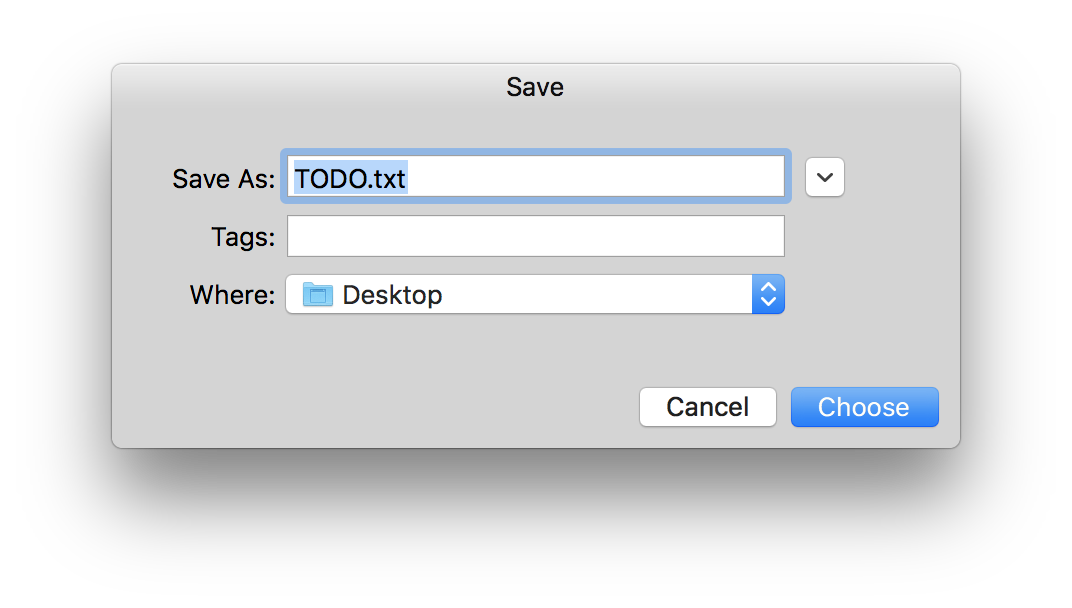The height and width of the screenshot is (608, 1072).
Task: Click the "Save As:" label
Action: [224, 179]
